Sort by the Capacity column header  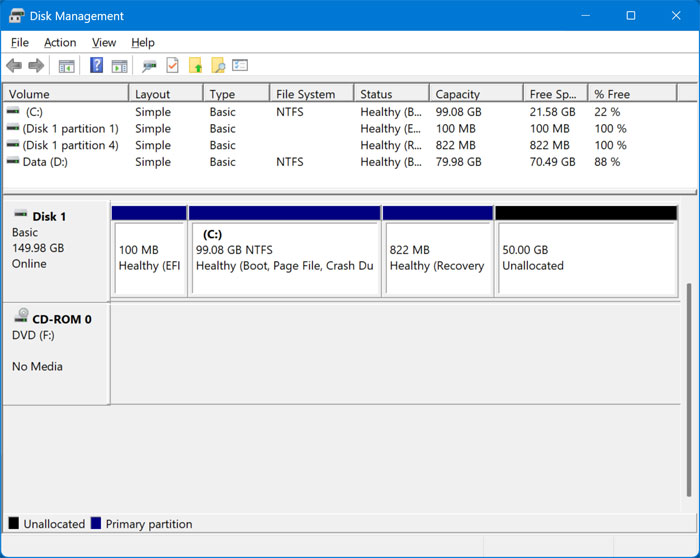point(476,94)
